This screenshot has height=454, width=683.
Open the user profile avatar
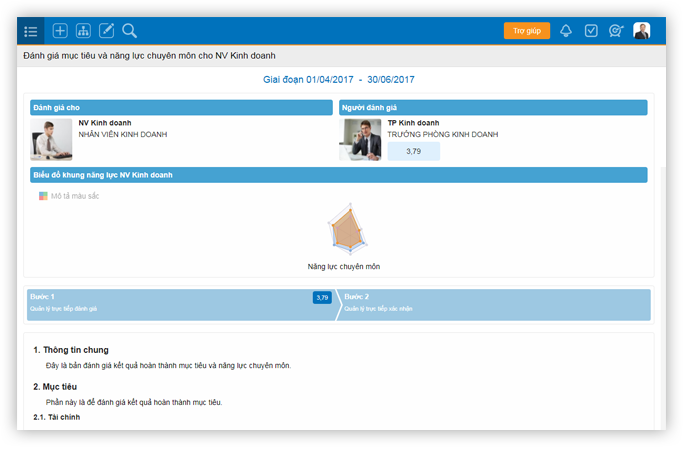[x=641, y=31]
